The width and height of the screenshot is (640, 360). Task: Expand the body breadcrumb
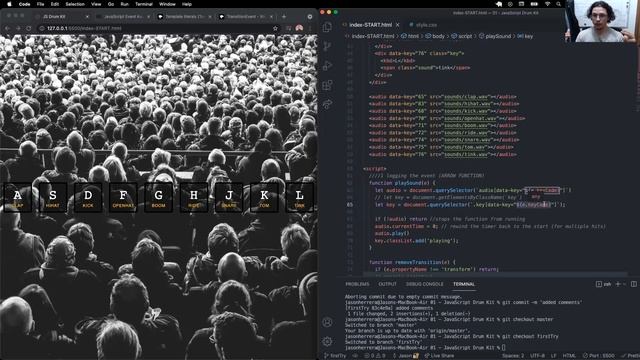[x=435, y=36]
